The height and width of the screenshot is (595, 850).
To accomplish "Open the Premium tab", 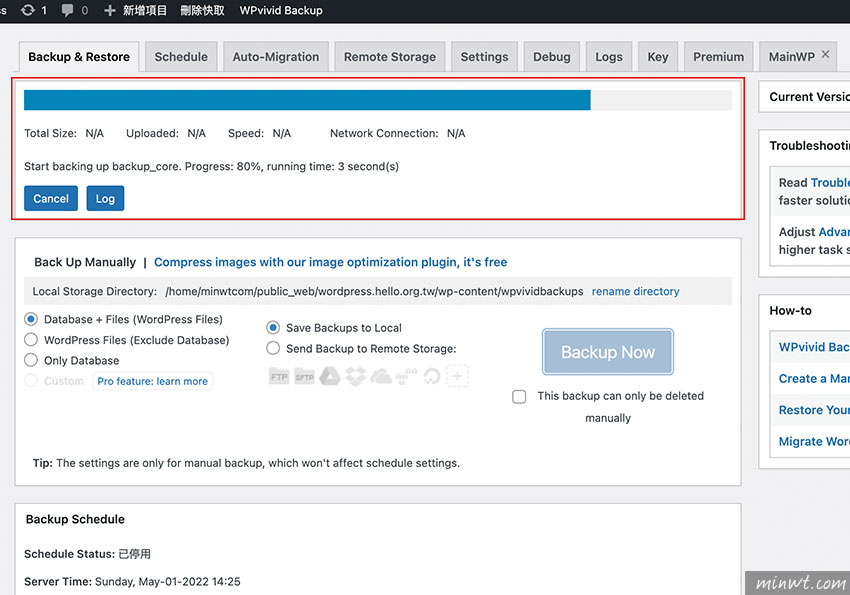I will point(719,57).
